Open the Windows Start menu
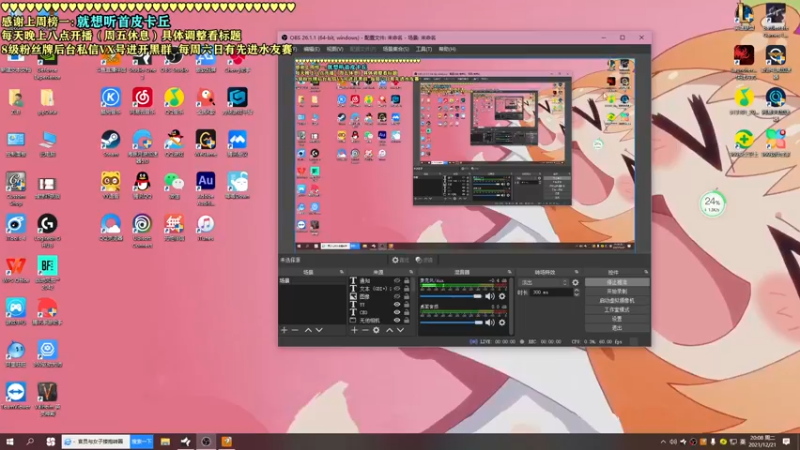Screen dimensions: 800x450 click(x=10, y=442)
